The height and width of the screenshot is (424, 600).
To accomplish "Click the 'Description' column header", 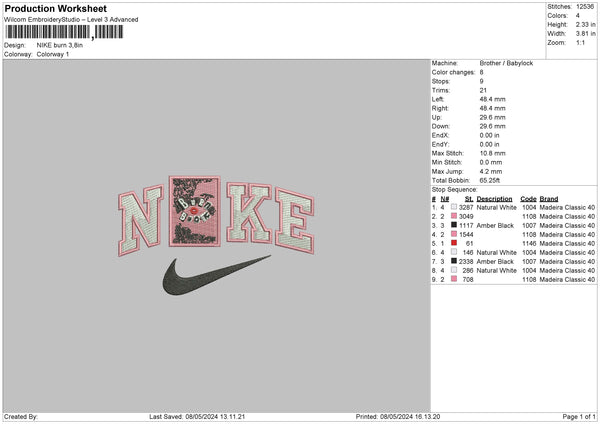I will tap(494, 199).
